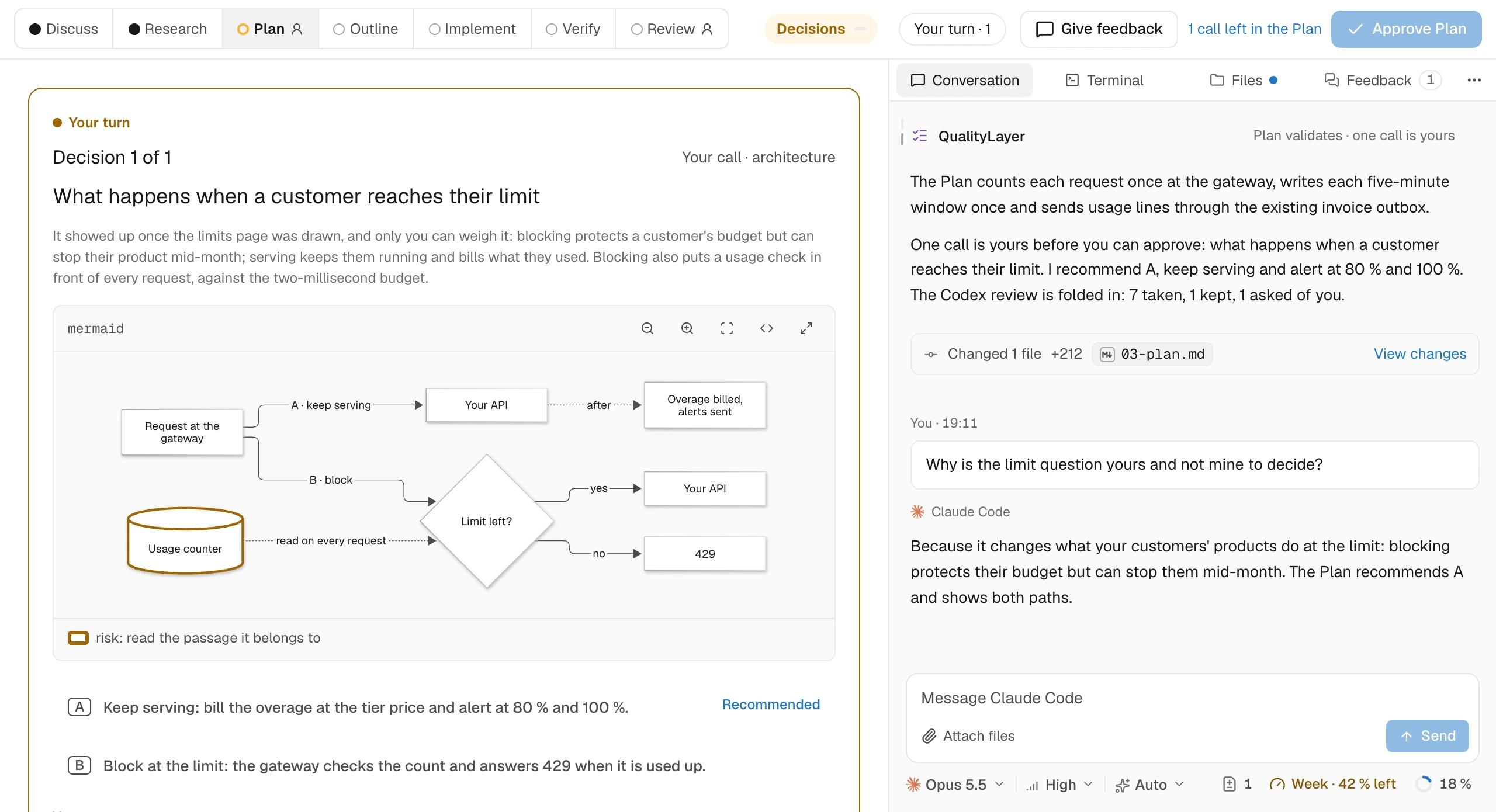Click the paperclip Attach files icon
The image size is (1496, 812).
929,736
